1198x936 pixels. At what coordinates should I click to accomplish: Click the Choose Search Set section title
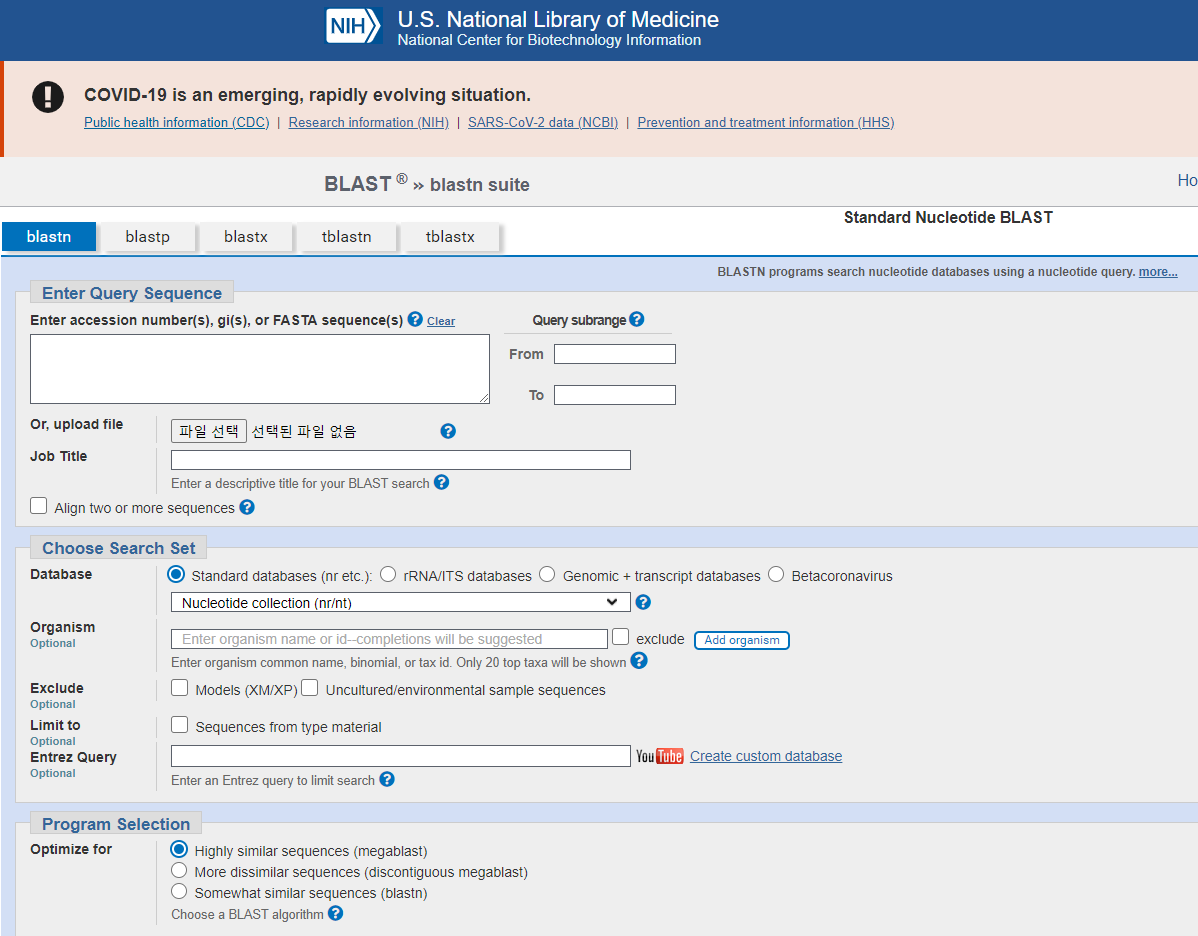coord(118,548)
